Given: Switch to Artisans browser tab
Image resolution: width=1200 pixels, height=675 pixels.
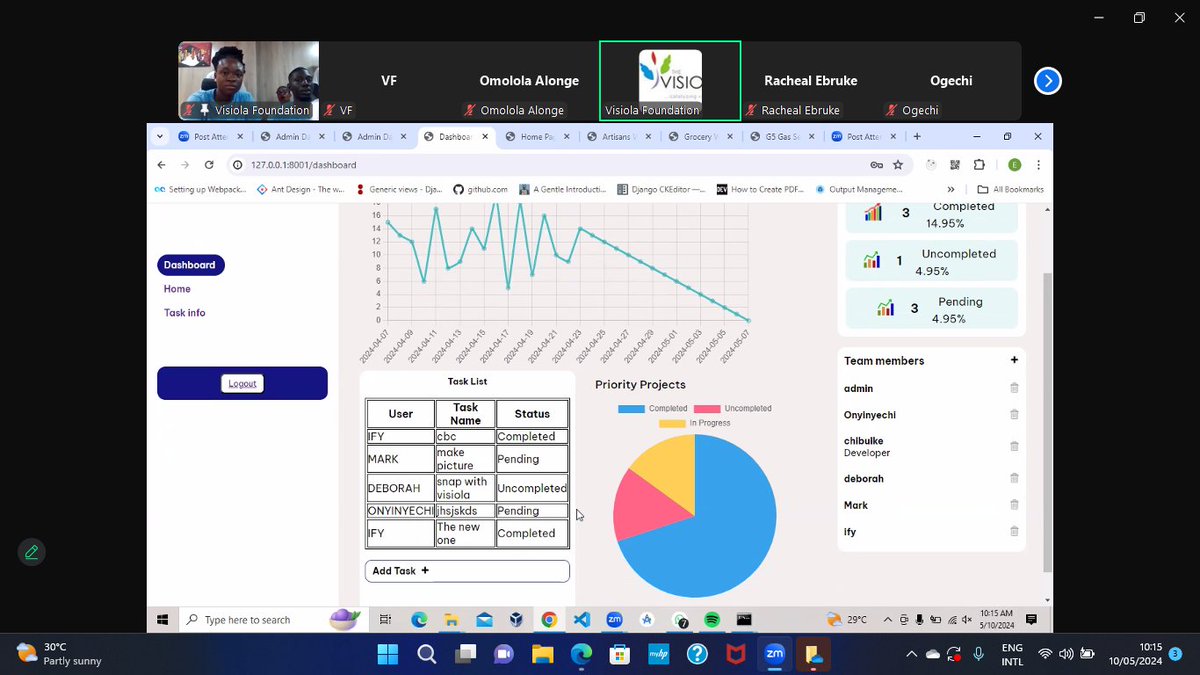Looking at the screenshot, I should pyautogui.click(x=621, y=137).
